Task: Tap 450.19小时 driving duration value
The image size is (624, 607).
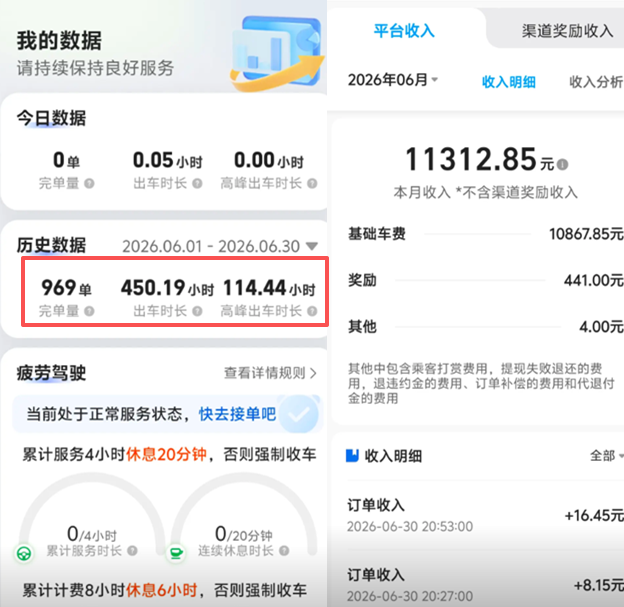Action: click(x=167, y=287)
